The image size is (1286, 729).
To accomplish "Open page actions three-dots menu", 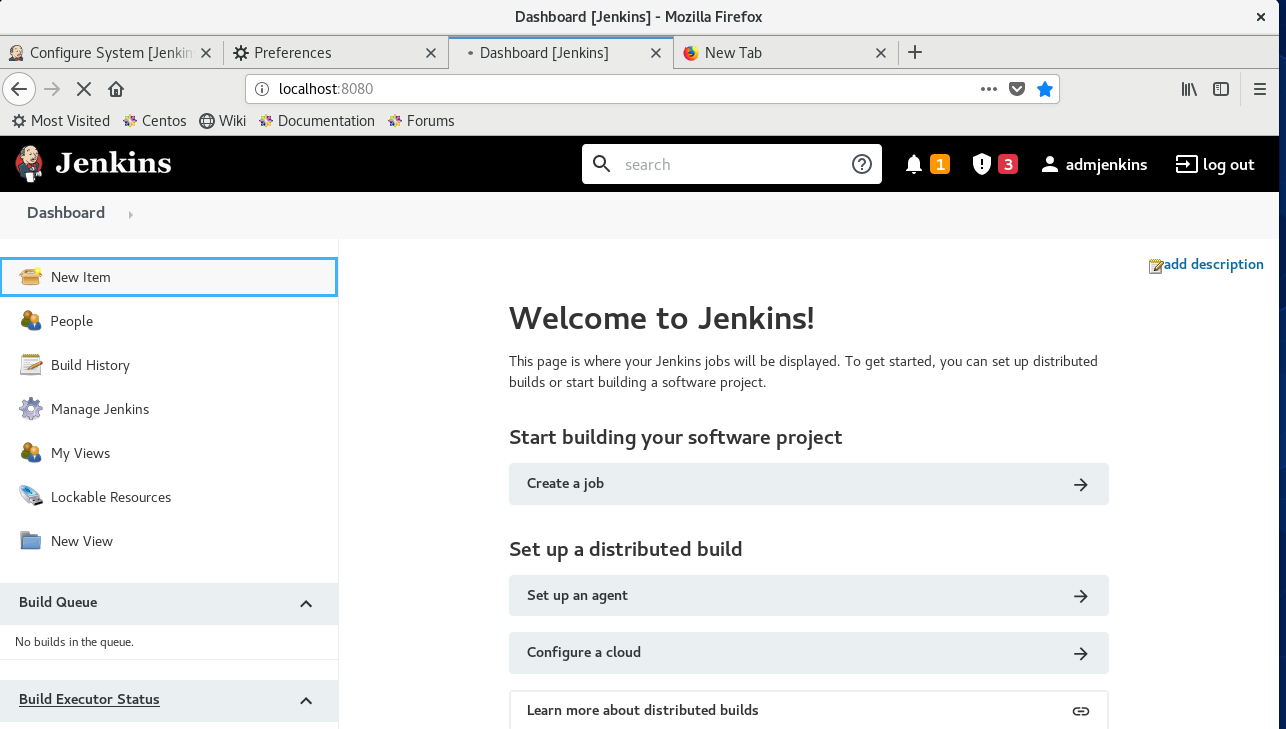I will point(989,89).
